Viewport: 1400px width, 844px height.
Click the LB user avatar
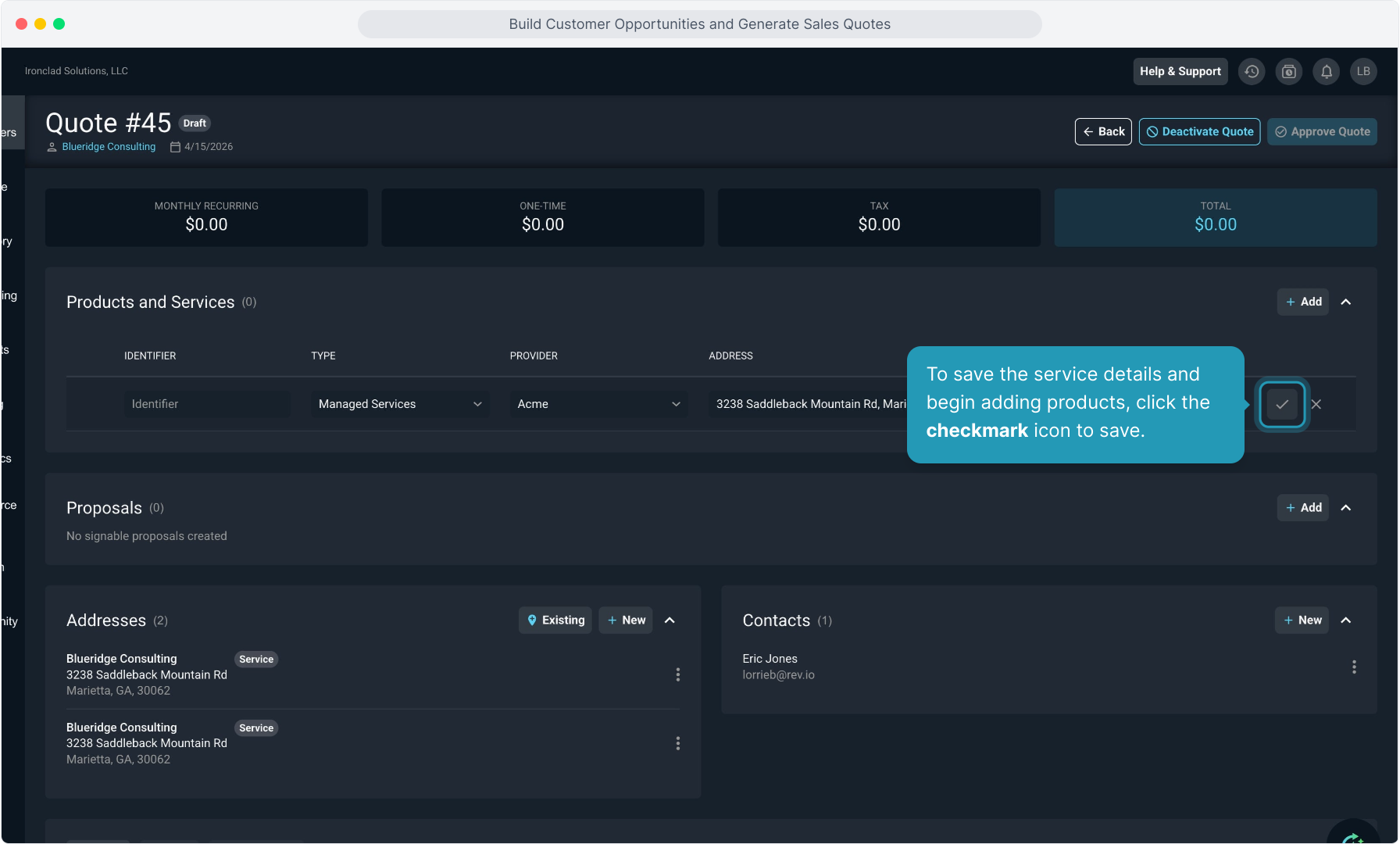[x=1363, y=71]
